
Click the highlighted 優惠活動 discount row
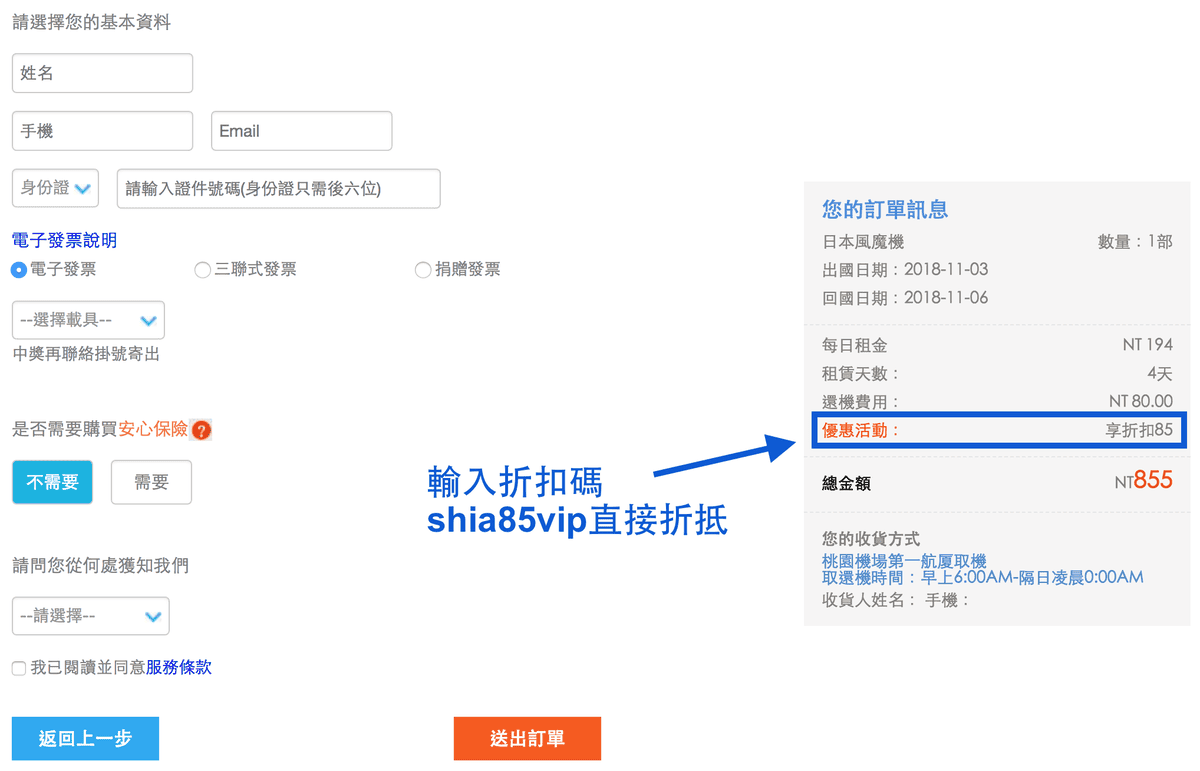[997, 430]
